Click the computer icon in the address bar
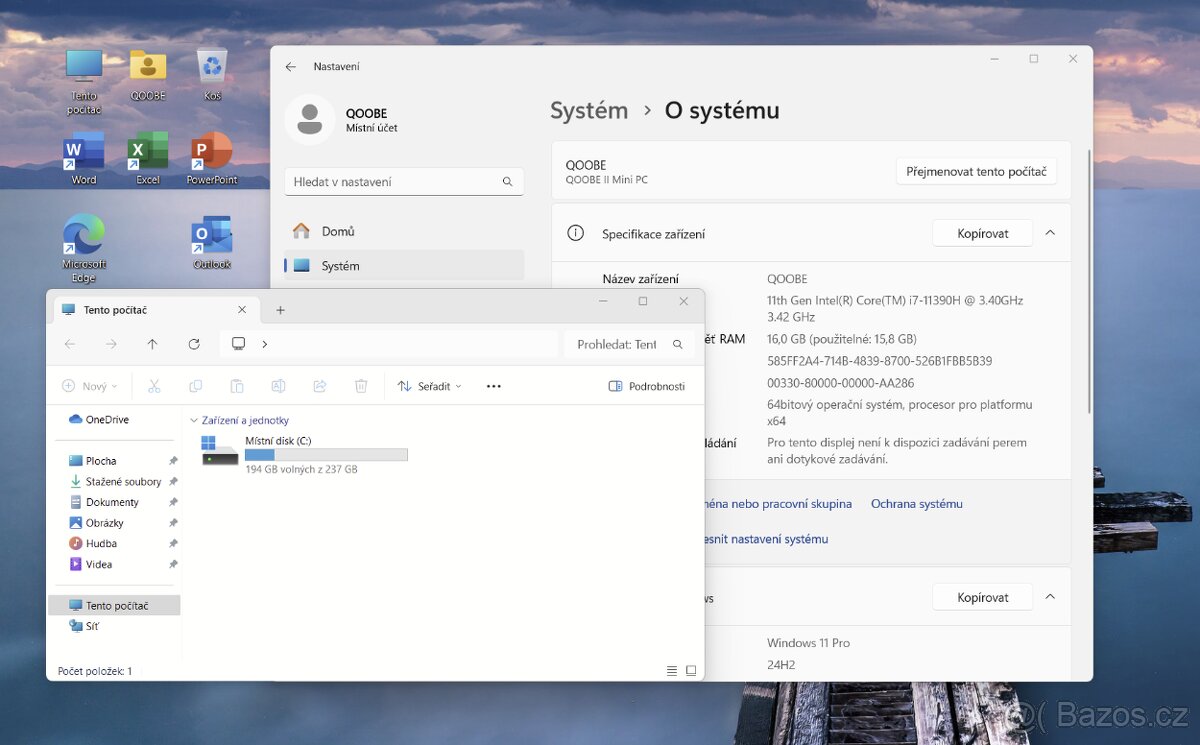The width and height of the screenshot is (1200, 745). [x=238, y=344]
